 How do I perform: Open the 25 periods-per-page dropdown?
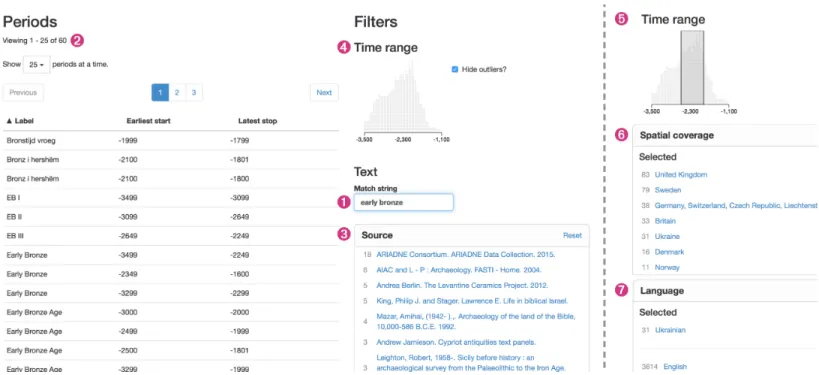coord(37,65)
